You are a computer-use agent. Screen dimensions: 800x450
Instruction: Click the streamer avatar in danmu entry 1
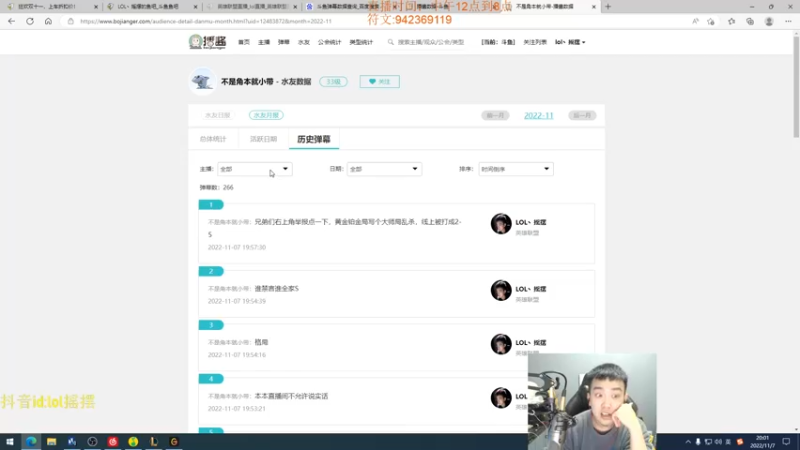[x=501, y=223]
